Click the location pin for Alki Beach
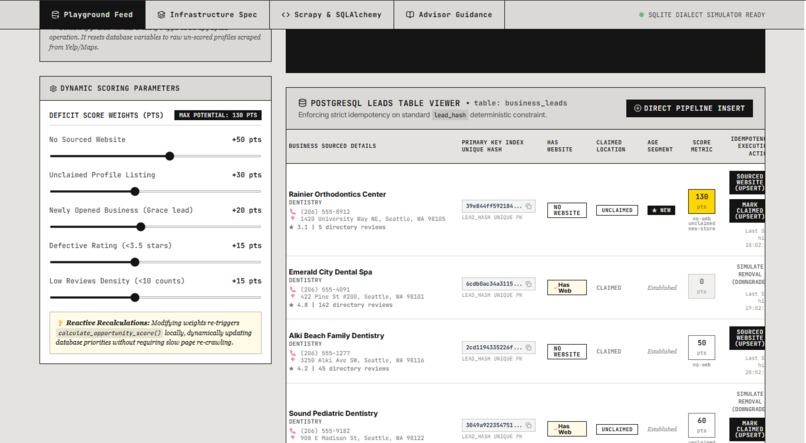This screenshot has height=443, width=806. point(292,360)
